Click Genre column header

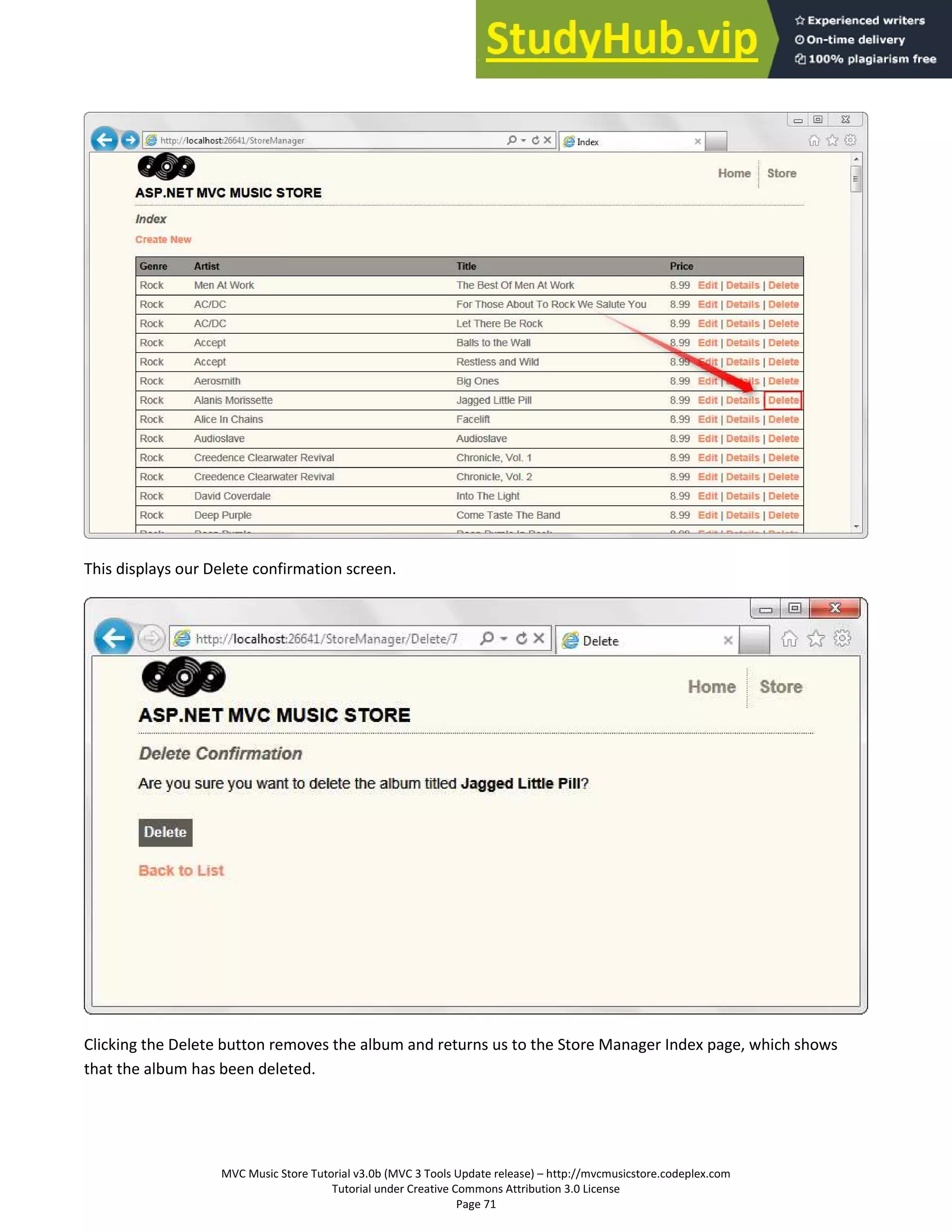153,266
